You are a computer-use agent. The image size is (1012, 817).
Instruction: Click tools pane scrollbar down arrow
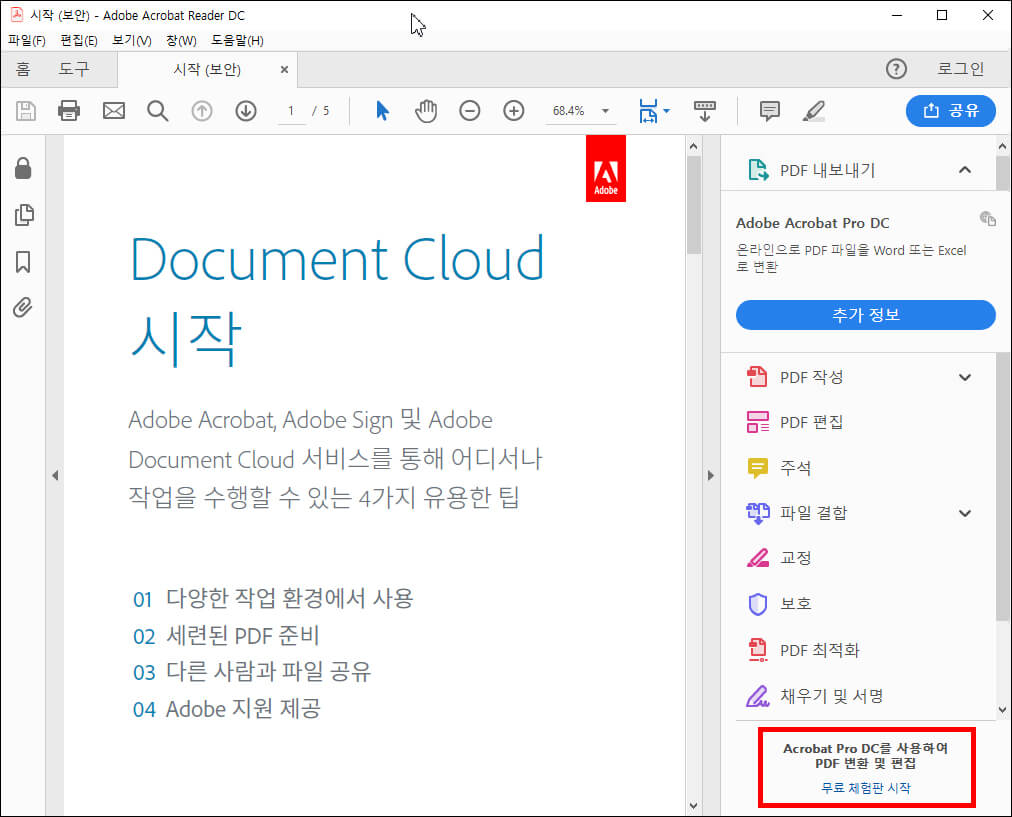click(x=1002, y=710)
